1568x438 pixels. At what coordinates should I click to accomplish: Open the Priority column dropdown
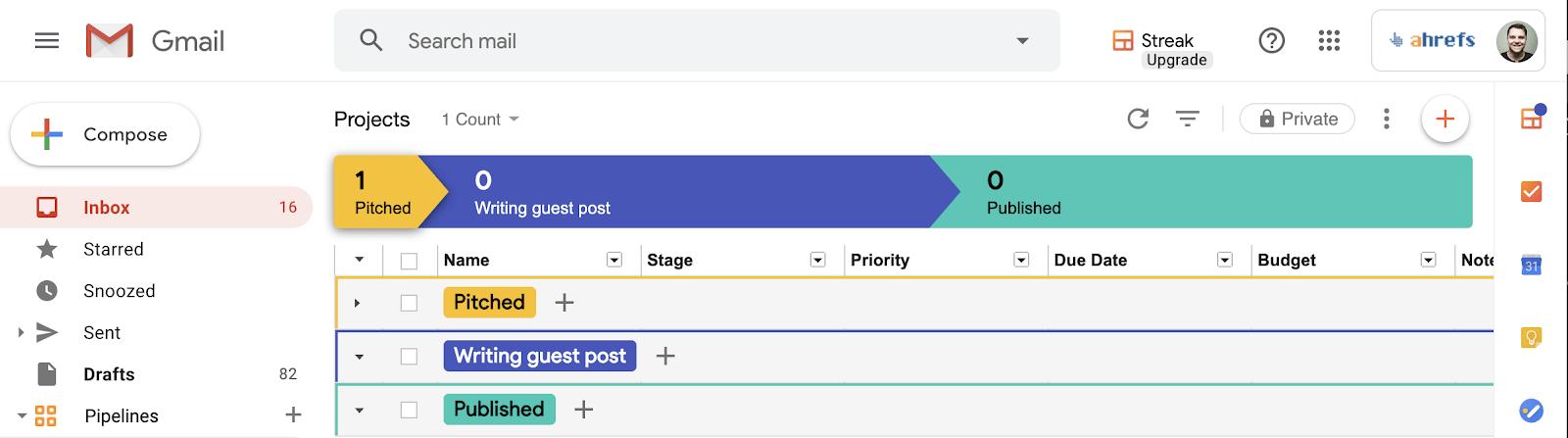(1021, 260)
